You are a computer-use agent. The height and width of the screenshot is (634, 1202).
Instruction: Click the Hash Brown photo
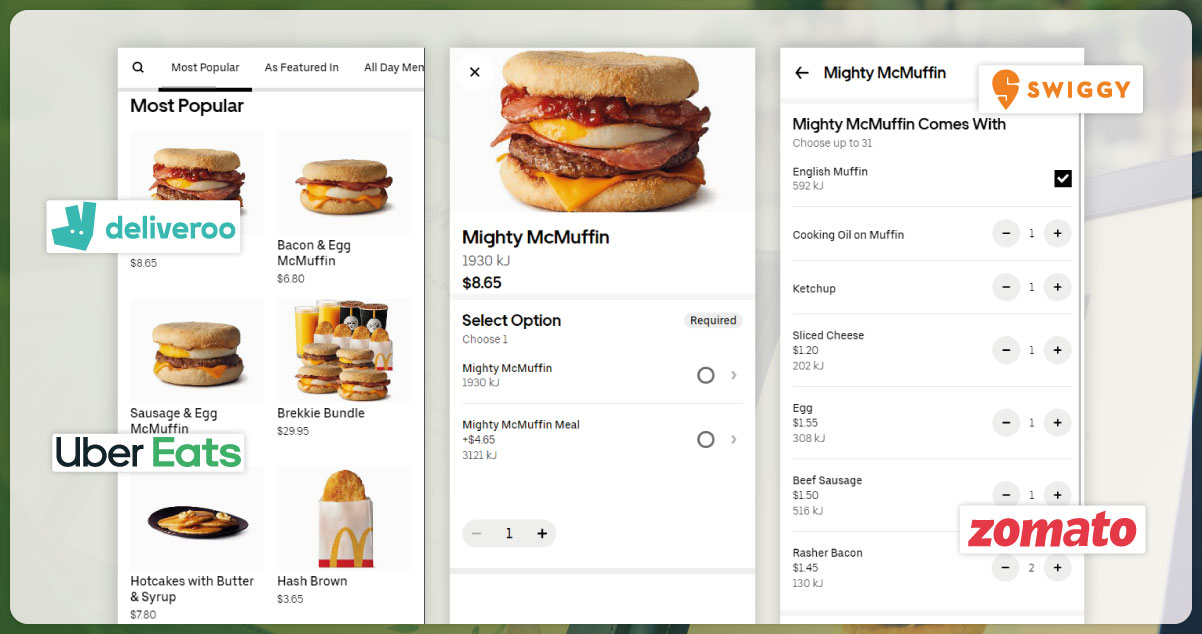344,518
